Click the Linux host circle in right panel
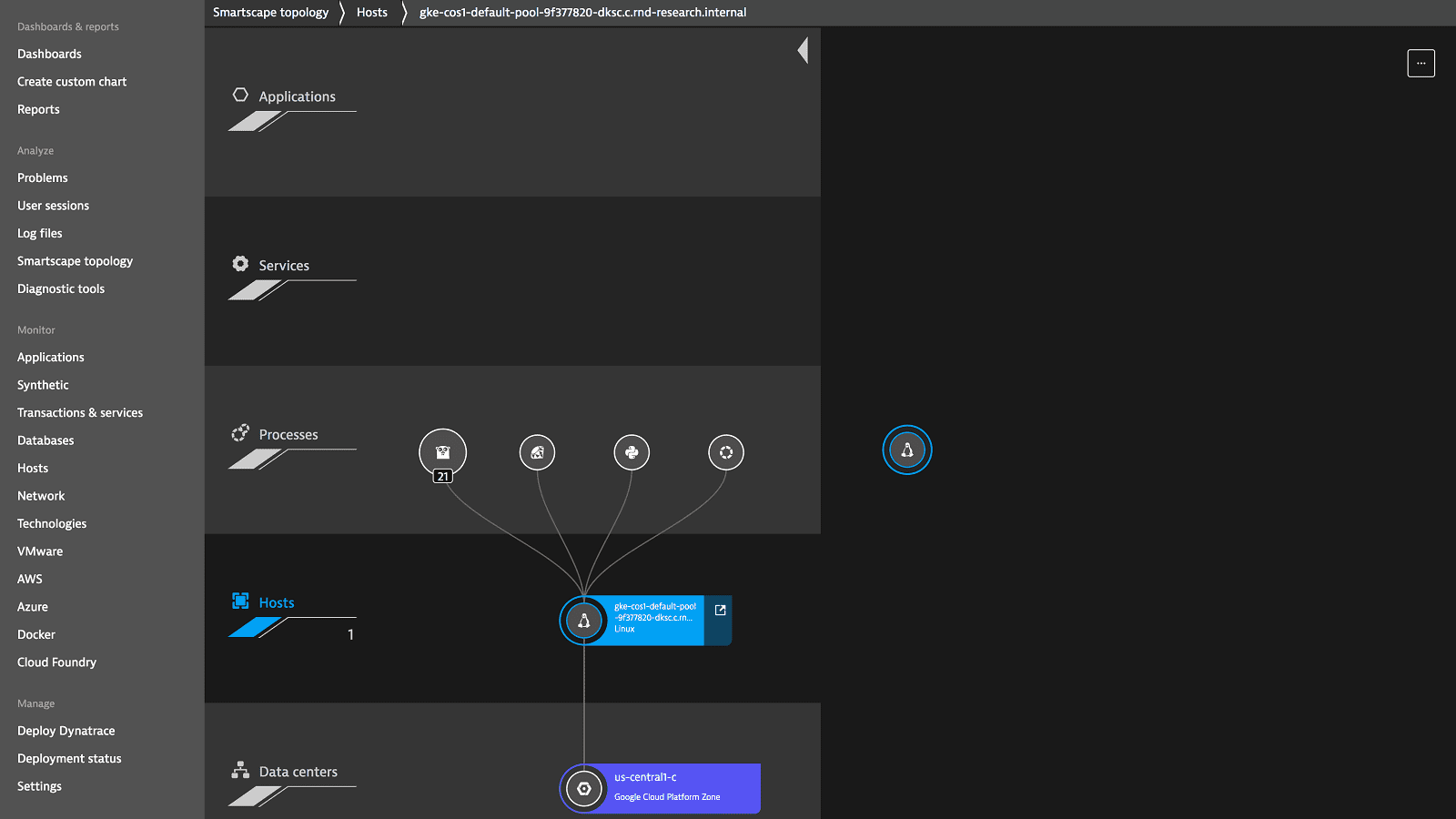Viewport: 1456px width, 819px height. (x=907, y=450)
